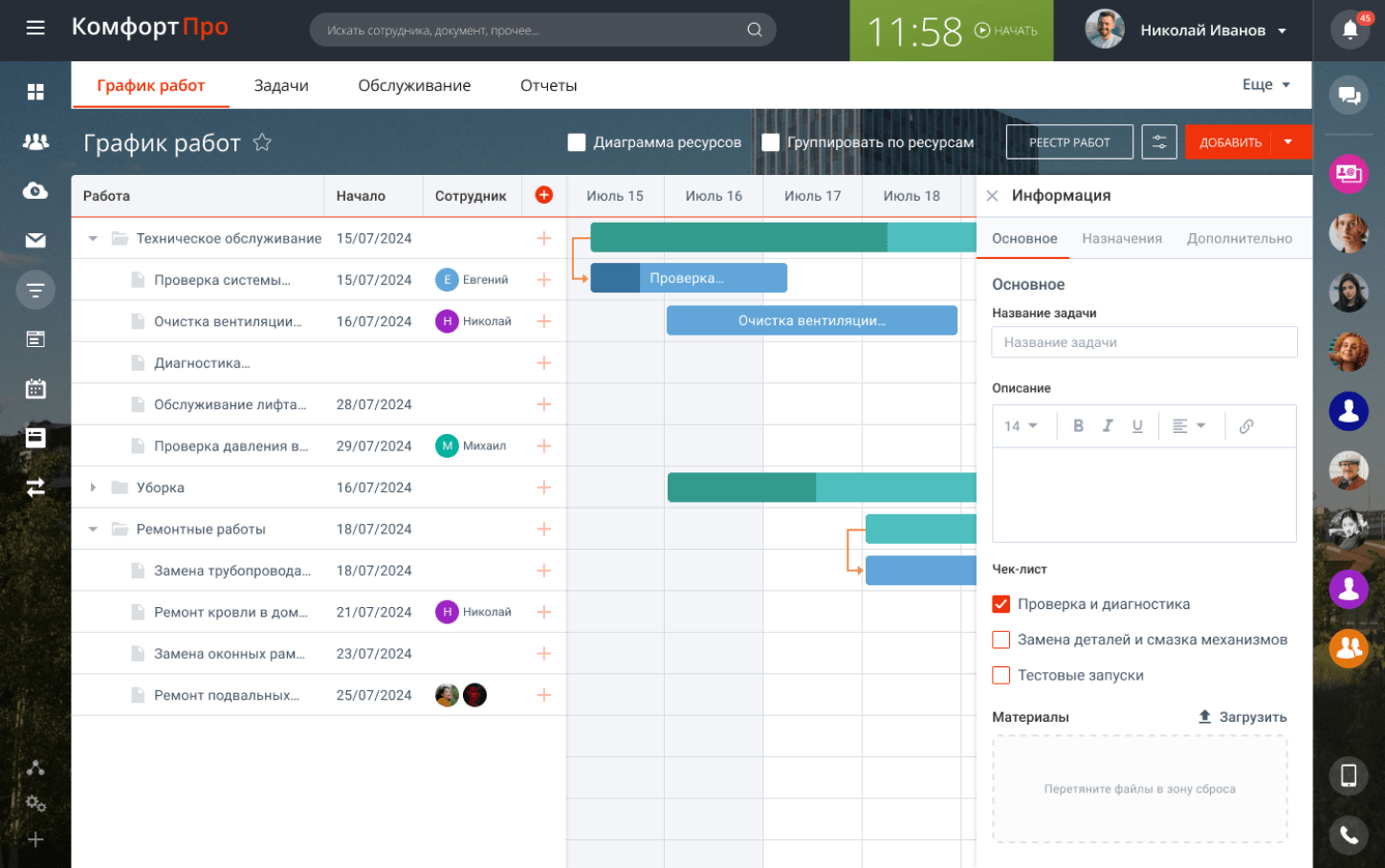Image resolution: width=1385 pixels, height=868 pixels.
Task: Open the mail icon in left sidebar
Action: coord(35,240)
